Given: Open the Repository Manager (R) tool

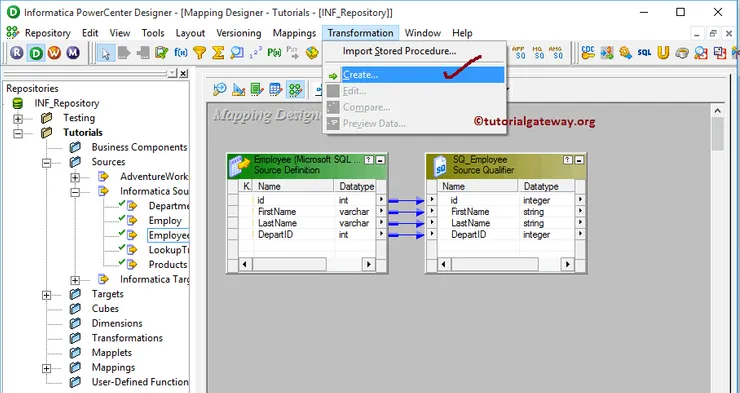Looking at the screenshot, I should tap(17, 53).
